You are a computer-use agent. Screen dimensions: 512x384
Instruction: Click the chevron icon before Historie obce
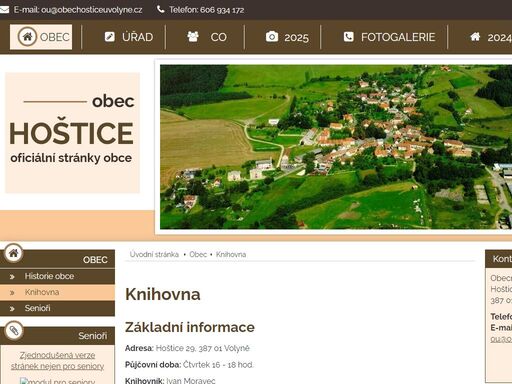(12, 277)
